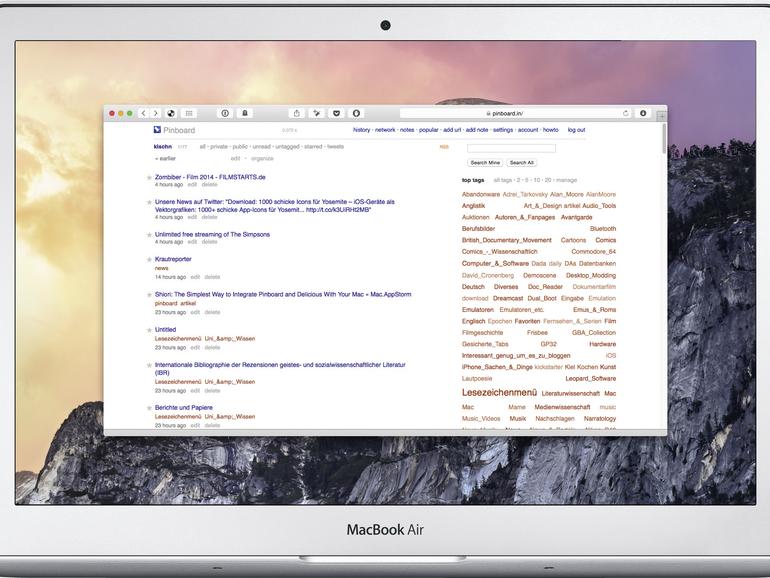Click the 'Search Mine' button
The width and height of the screenshot is (770, 578).
pos(485,163)
